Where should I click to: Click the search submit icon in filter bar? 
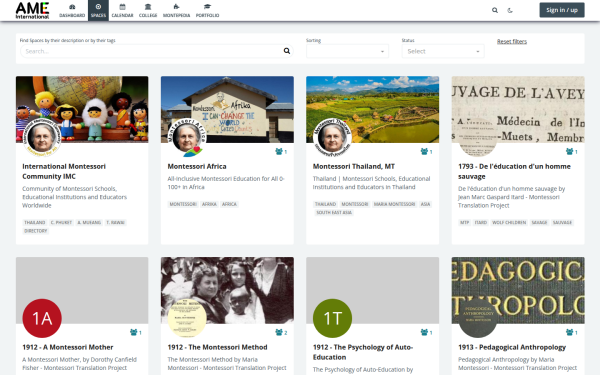tap(287, 51)
